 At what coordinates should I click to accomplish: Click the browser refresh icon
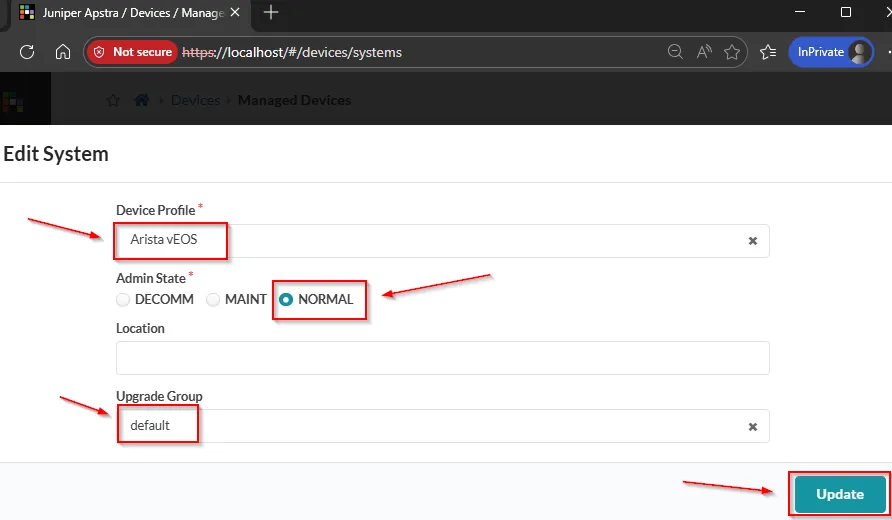27,52
